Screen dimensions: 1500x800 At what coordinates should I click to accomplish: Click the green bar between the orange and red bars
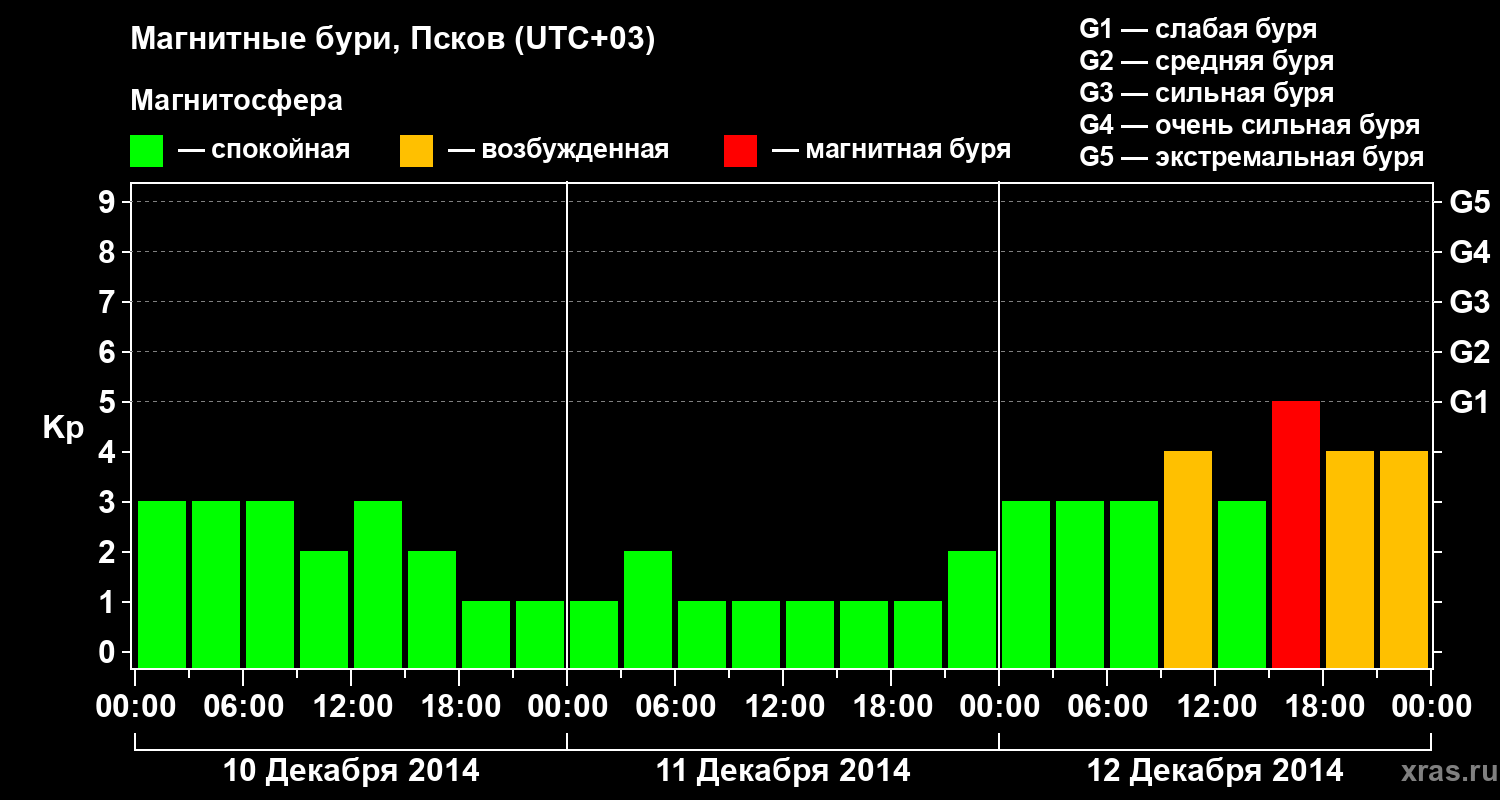[x=1242, y=584]
